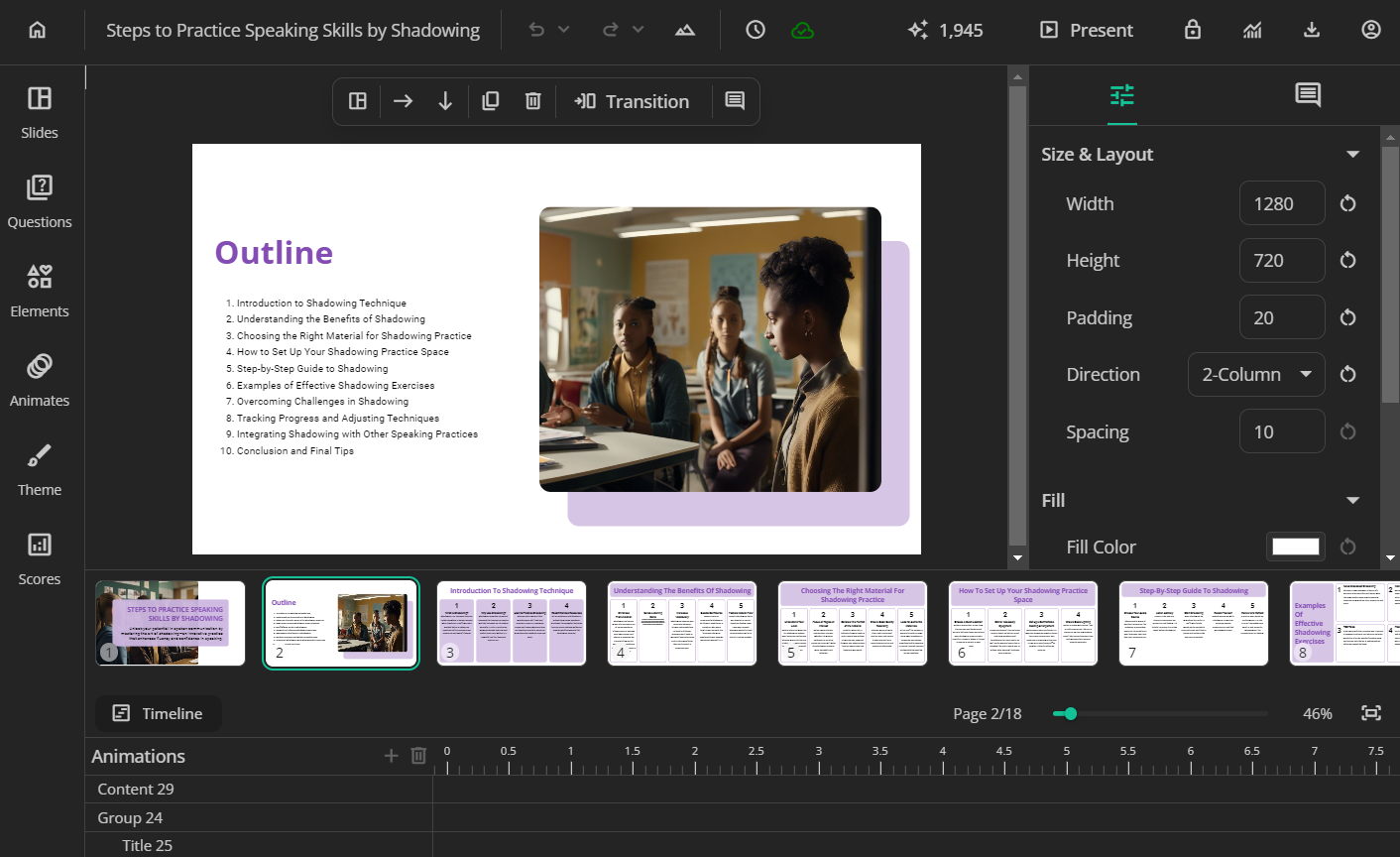Click the Outline heading on the slide

coord(274,252)
